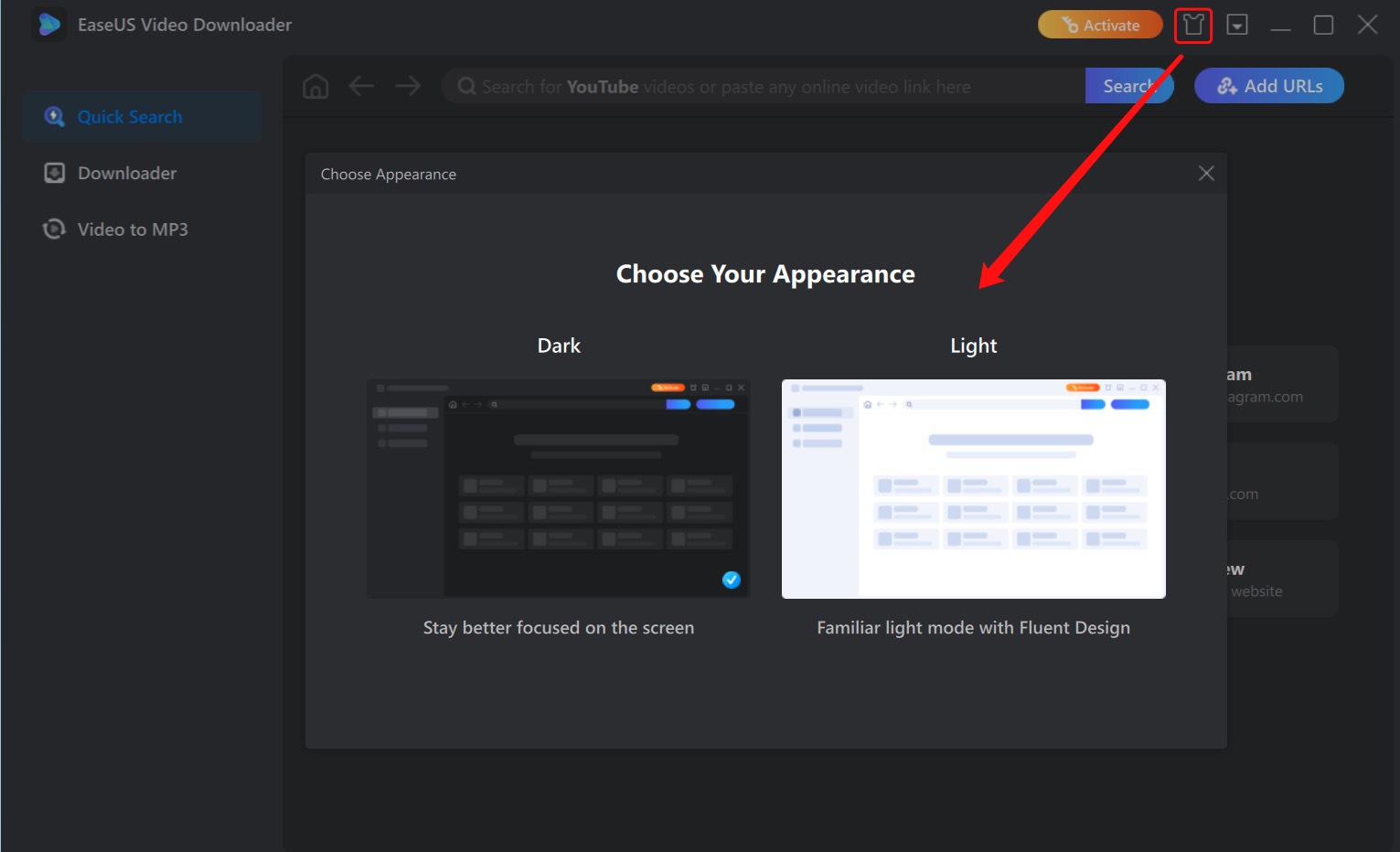The image size is (1400, 852).
Task: Click the Search button
Action: coord(1129,86)
